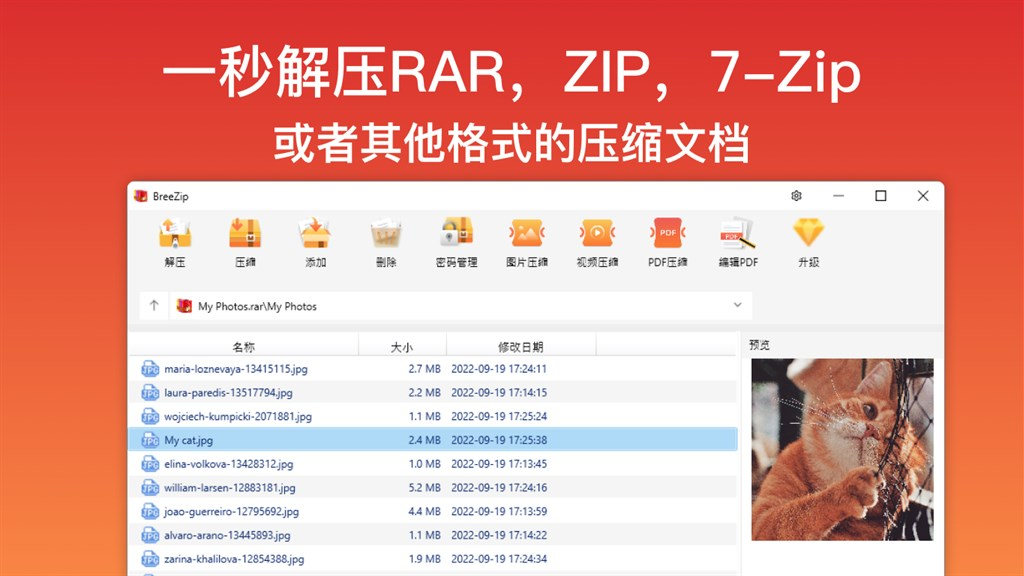Select zarina-khalilova-12854388.jpg
Image resolution: width=1024 pixels, height=576 pixels.
point(300,559)
